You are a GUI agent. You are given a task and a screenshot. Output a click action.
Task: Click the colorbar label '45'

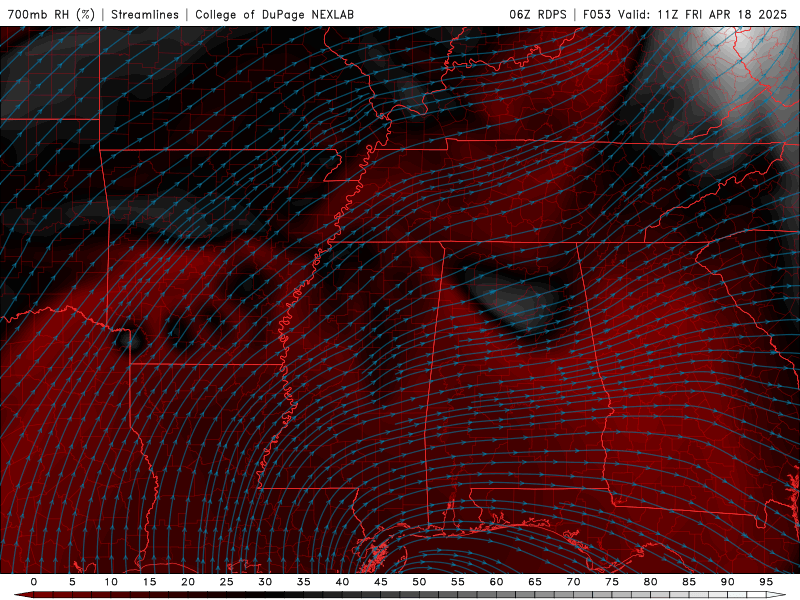coord(381,582)
